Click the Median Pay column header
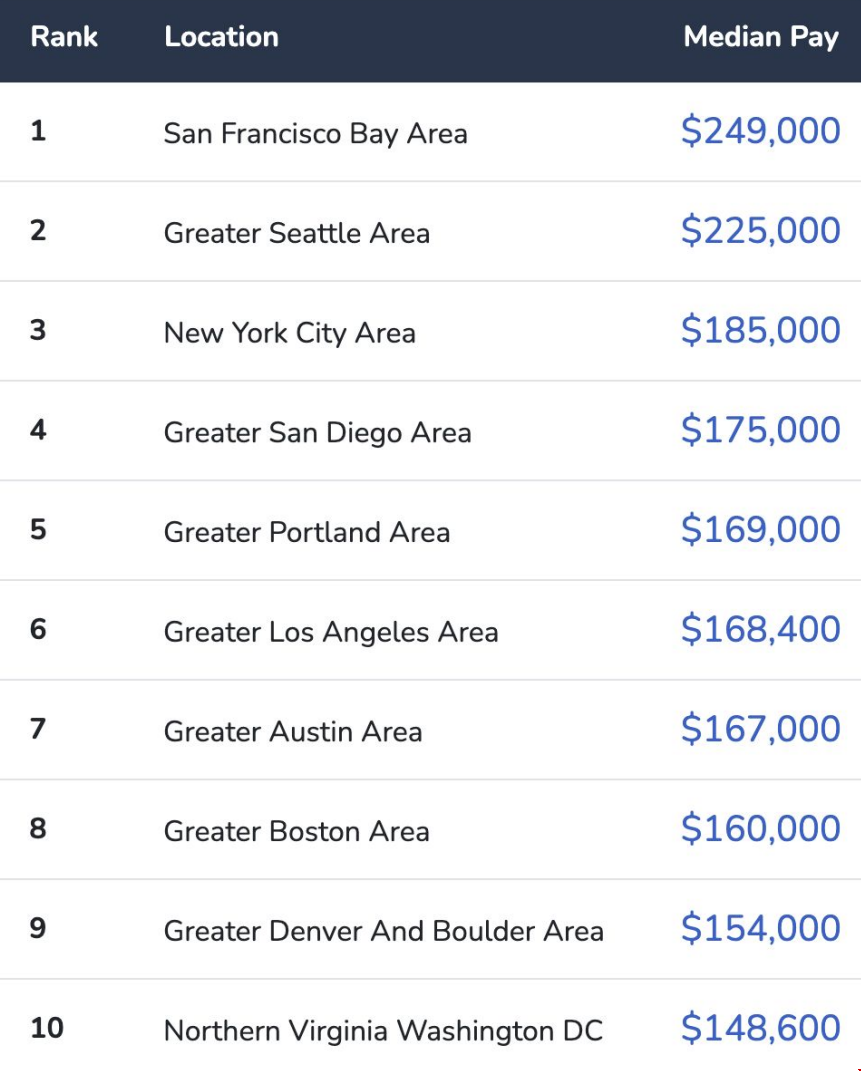 (x=760, y=37)
